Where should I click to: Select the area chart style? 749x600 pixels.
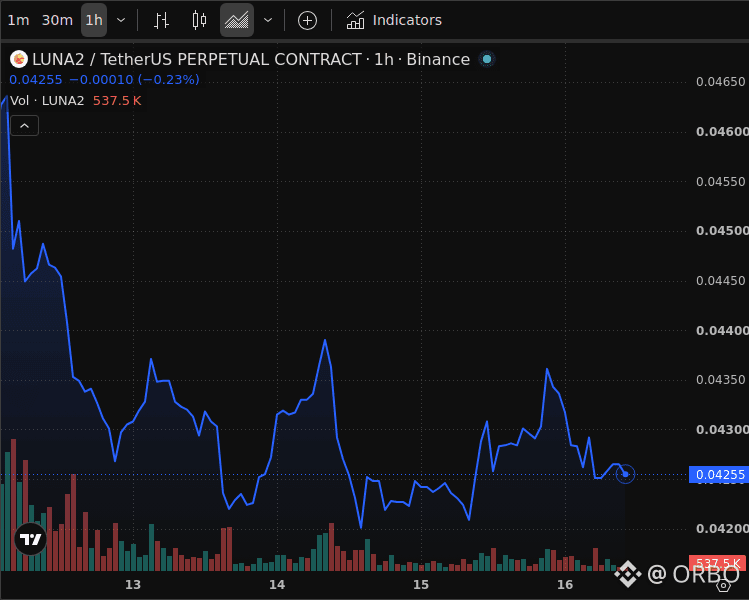tap(236, 21)
